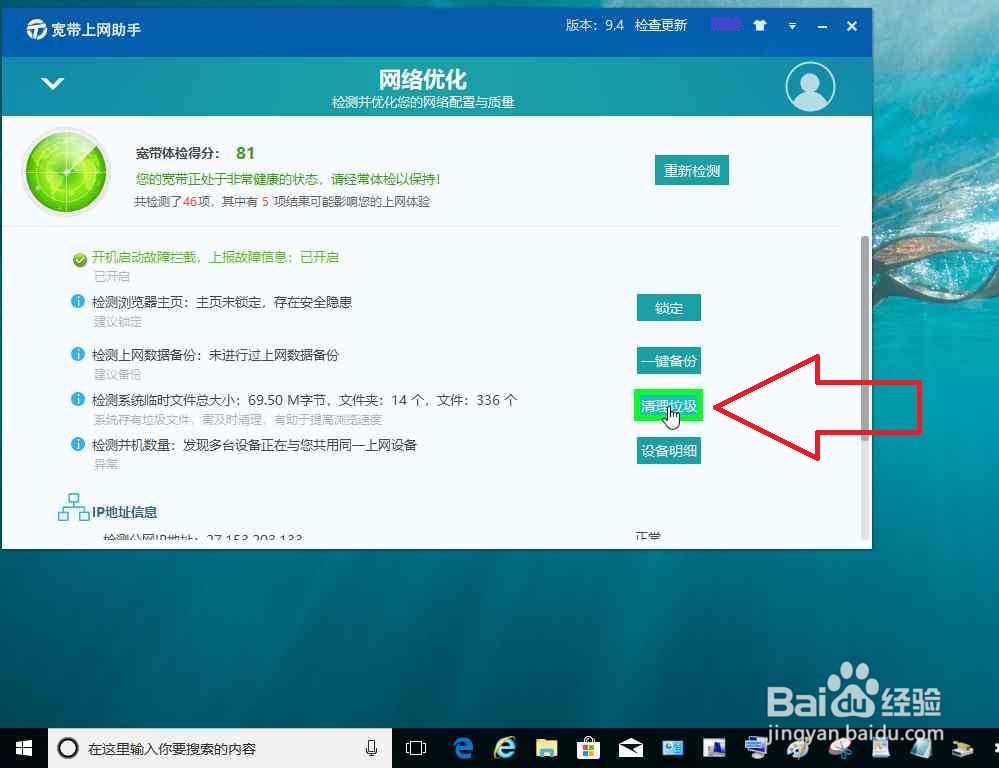Open the Microsoft Store from the taskbar
This screenshot has height=768, width=999.
click(x=588, y=747)
